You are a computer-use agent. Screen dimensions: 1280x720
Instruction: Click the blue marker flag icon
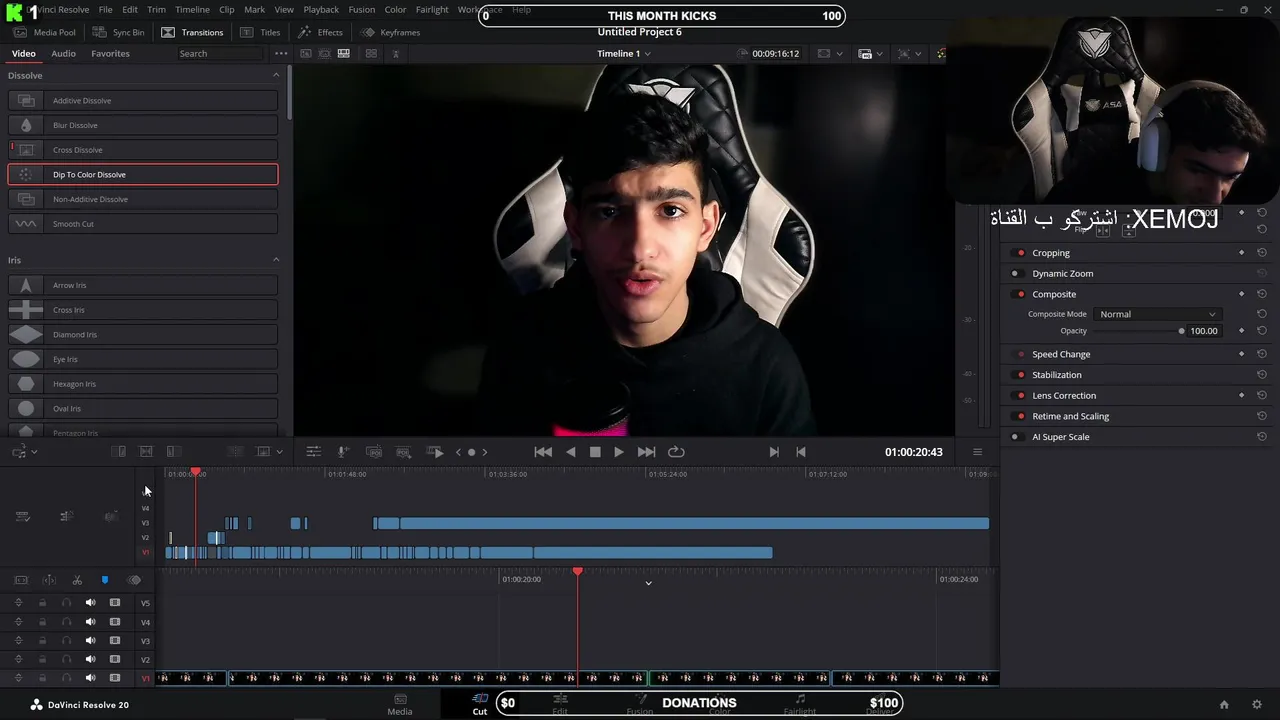point(105,580)
